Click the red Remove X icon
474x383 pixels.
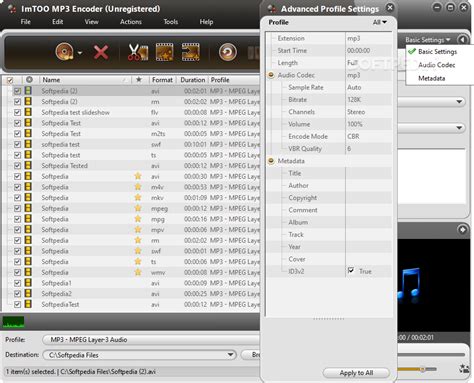(x=101, y=52)
